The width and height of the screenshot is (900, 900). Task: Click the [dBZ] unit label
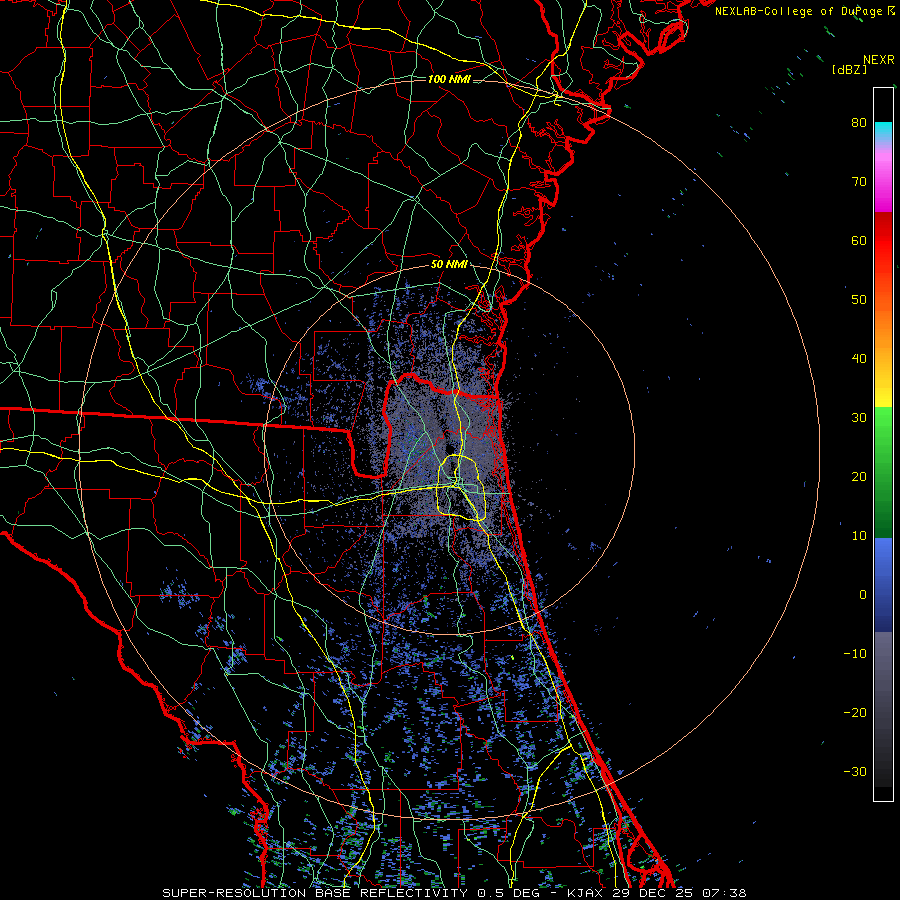tap(849, 70)
